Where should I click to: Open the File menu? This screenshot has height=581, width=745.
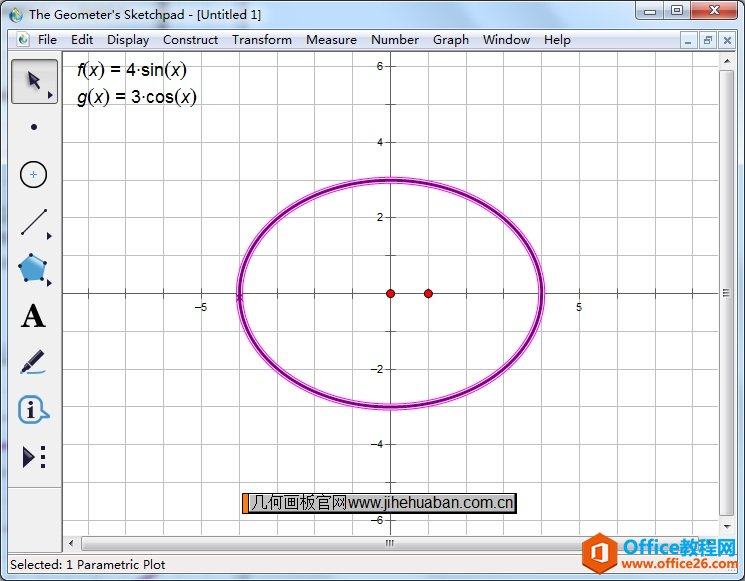(x=47, y=40)
